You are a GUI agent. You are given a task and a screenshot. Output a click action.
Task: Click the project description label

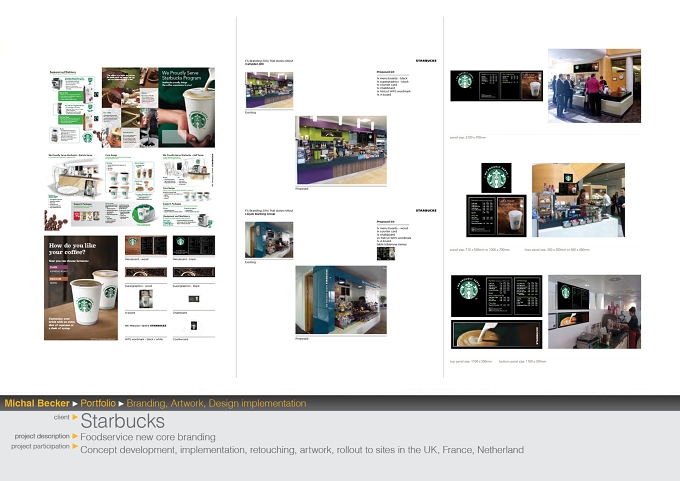click(x=42, y=436)
